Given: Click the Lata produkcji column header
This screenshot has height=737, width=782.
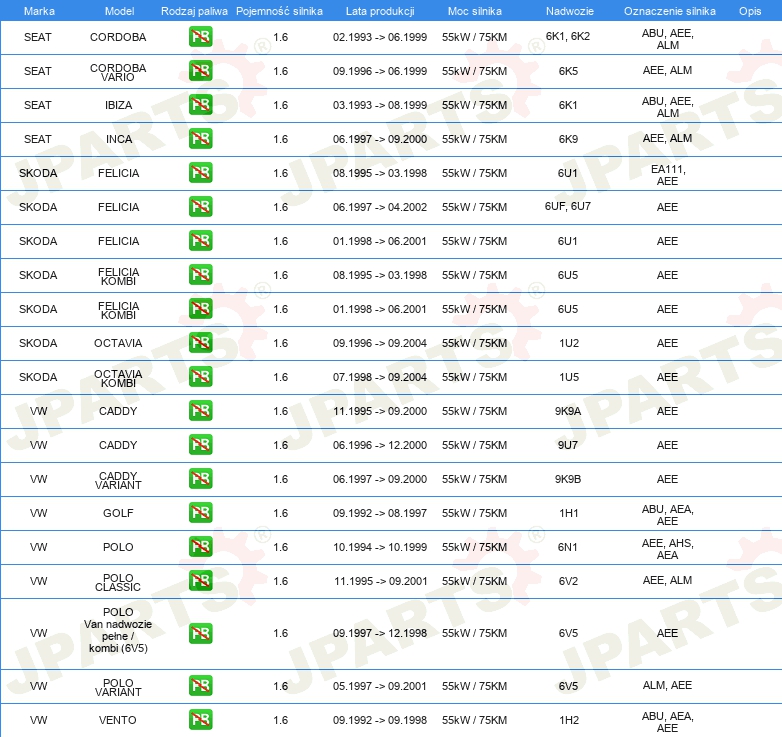Looking at the screenshot, I should (380, 11).
